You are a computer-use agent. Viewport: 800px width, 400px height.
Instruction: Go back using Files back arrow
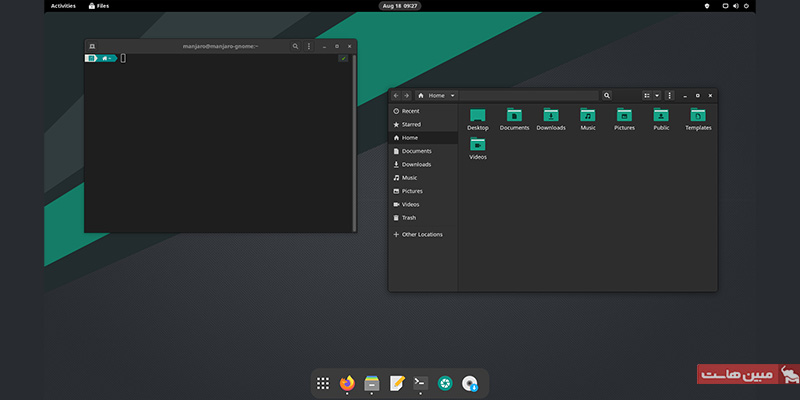coord(396,95)
